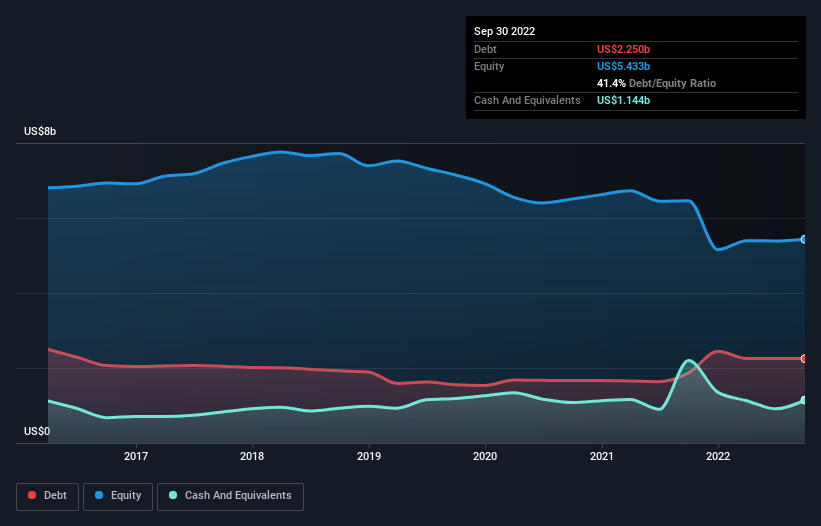
Task: Click the blue Equity endpoint marker
Action: 804,239
